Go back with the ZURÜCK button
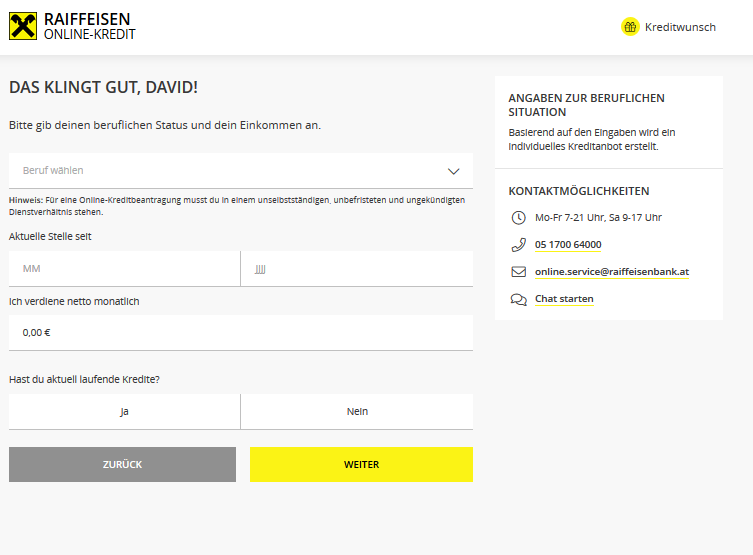 pos(122,464)
